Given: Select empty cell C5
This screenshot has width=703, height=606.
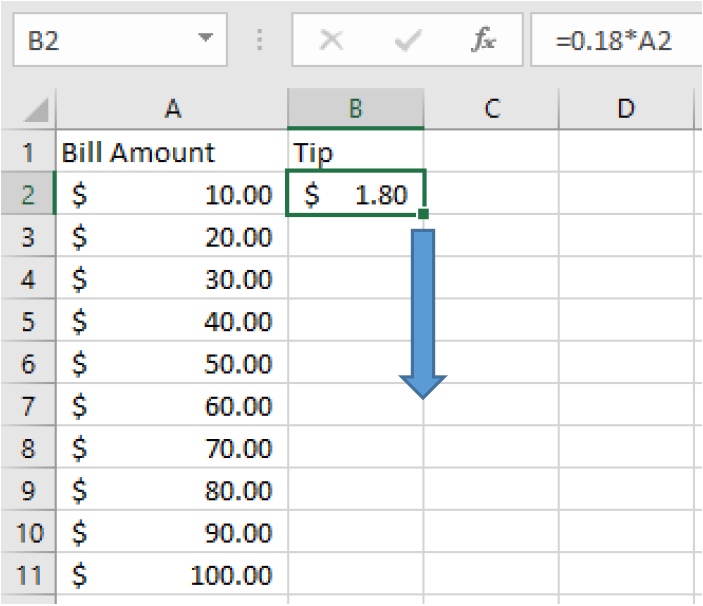Looking at the screenshot, I should click(x=492, y=320).
